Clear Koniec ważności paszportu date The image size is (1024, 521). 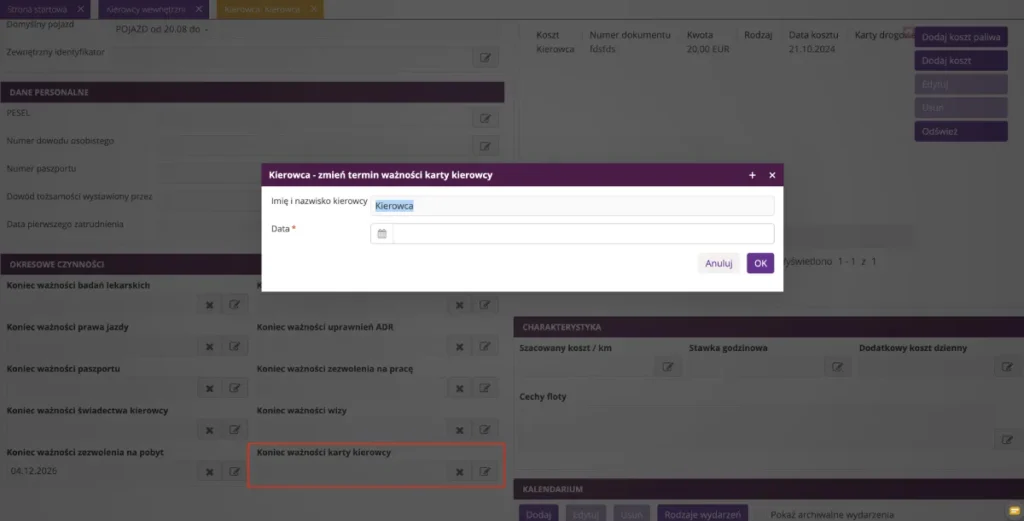point(210,388)
